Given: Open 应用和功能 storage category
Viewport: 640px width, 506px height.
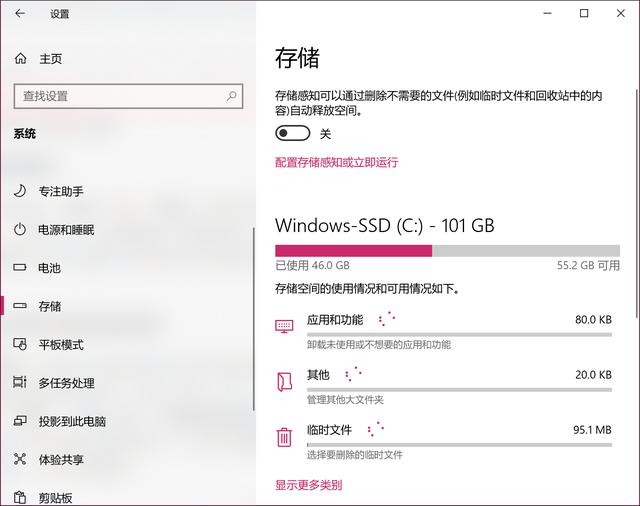Looking at the screenshot, I should pos(443,331).
